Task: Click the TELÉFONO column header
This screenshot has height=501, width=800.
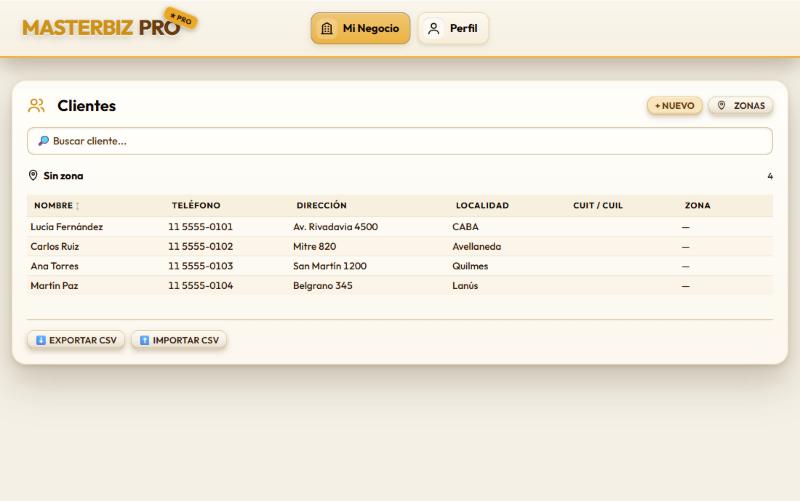Action: [x=196, y=205]
